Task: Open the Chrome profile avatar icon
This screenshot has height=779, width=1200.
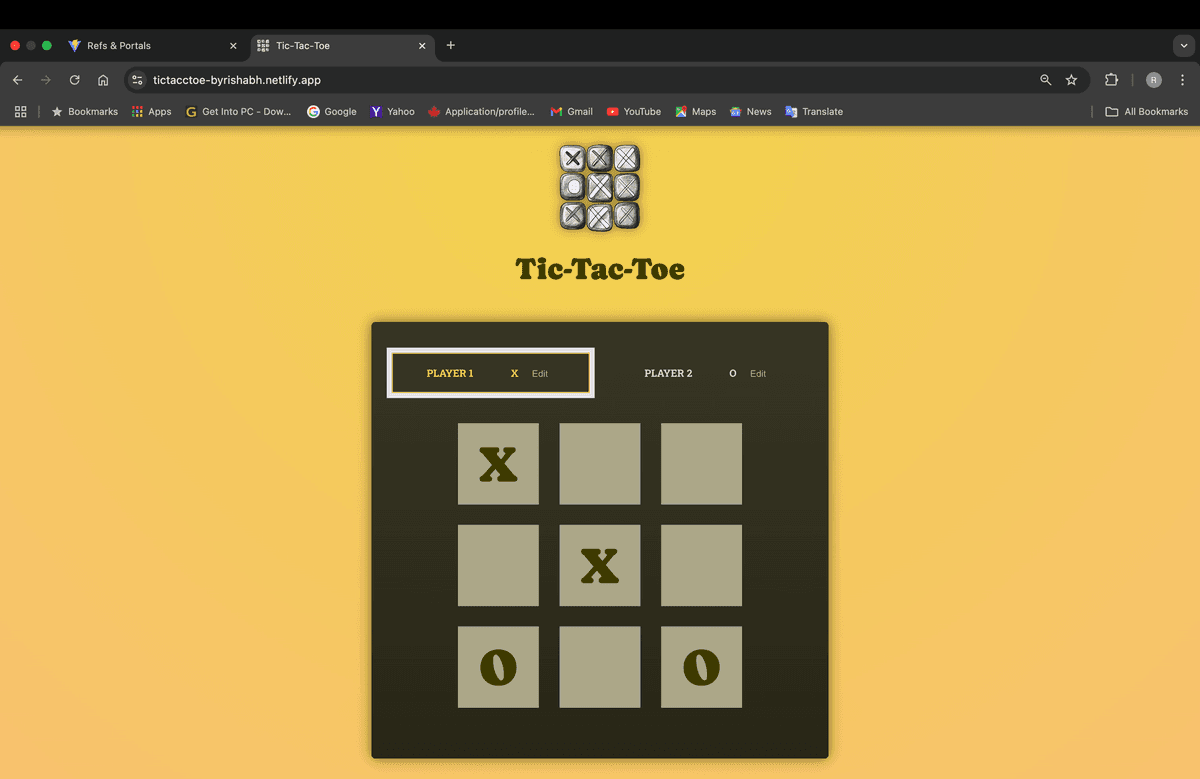Action: [1153, 80]
